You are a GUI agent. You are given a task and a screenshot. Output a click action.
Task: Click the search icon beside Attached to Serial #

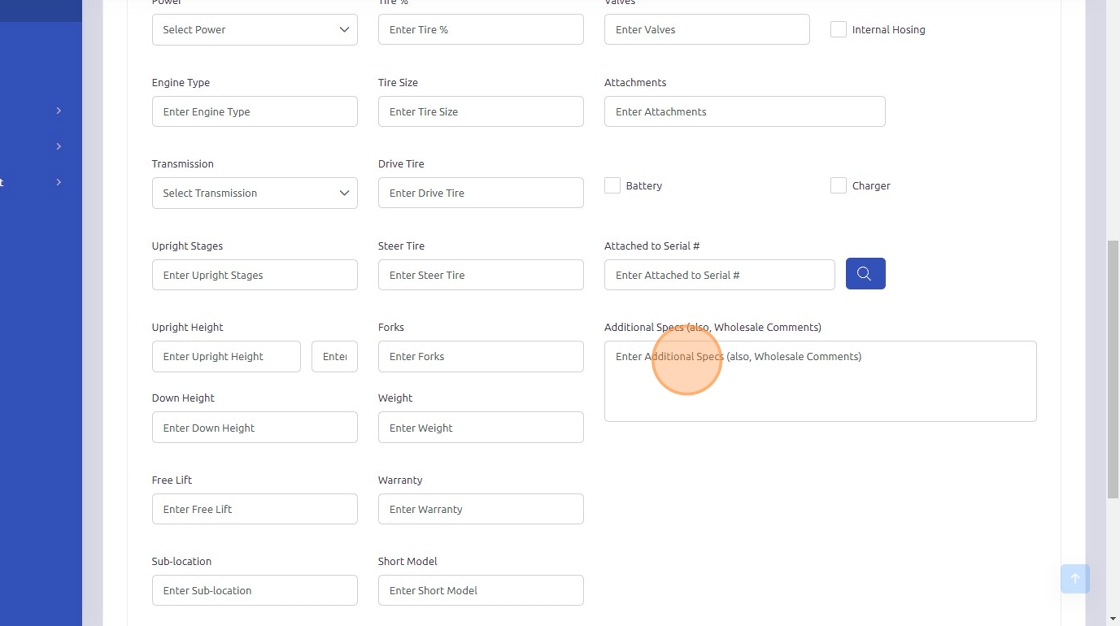click(865, 274)
